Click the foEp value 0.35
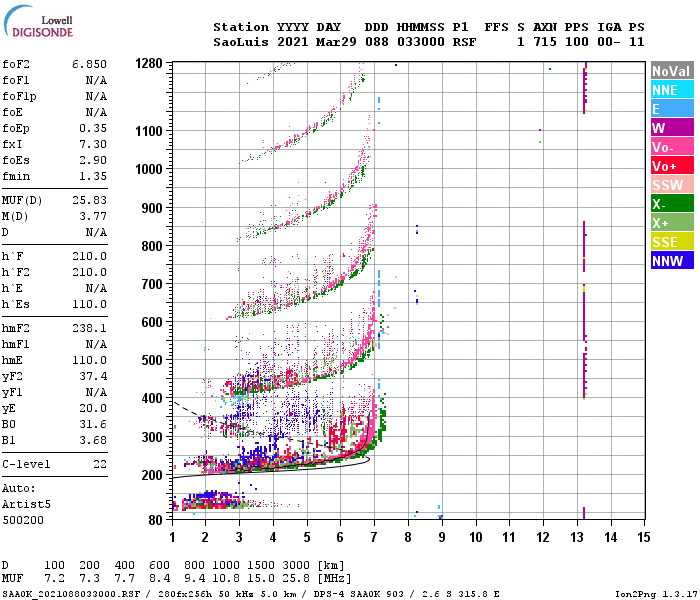700x600 pixels. pos(93,128)
